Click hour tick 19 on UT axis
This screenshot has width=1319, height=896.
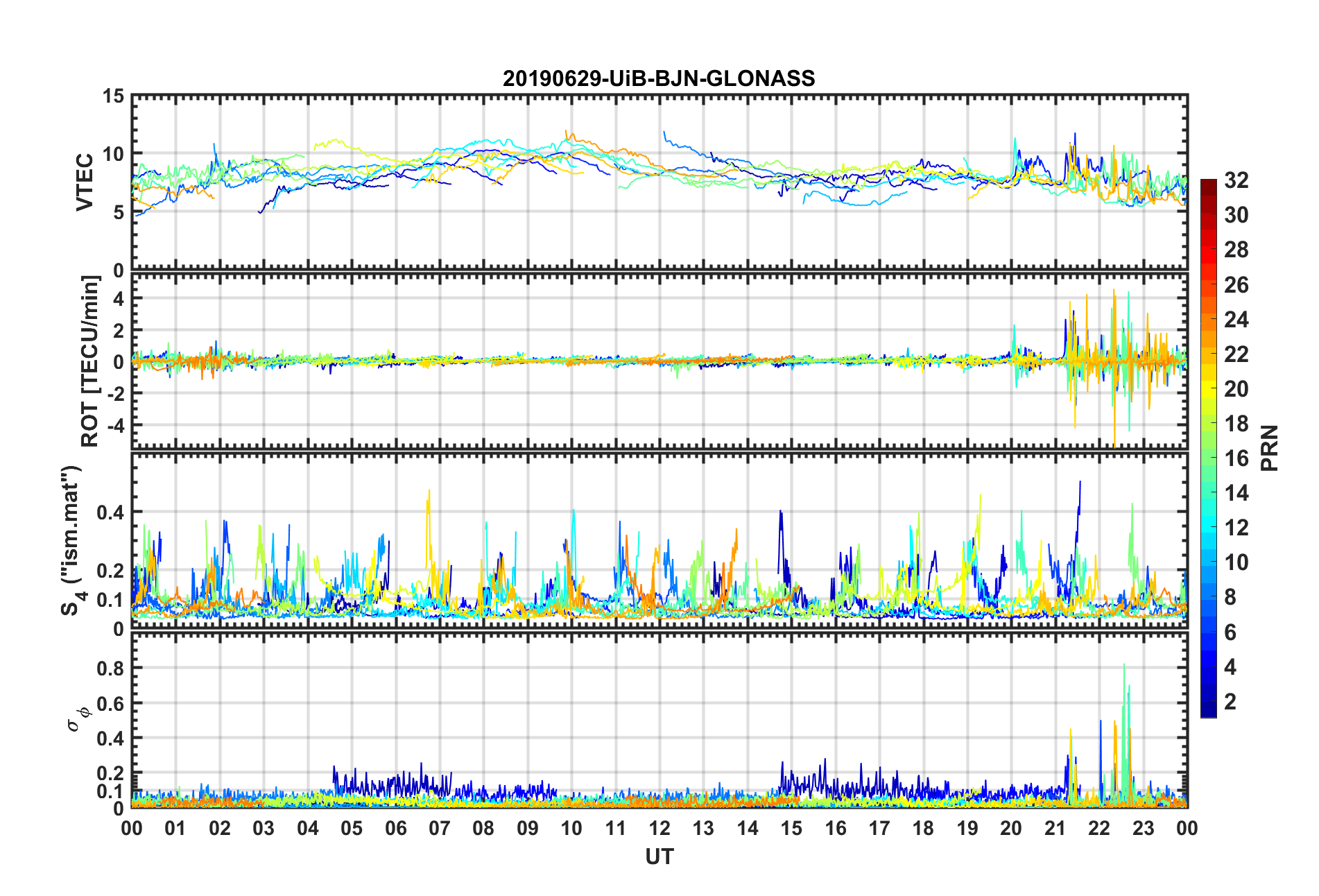(967, 828)
